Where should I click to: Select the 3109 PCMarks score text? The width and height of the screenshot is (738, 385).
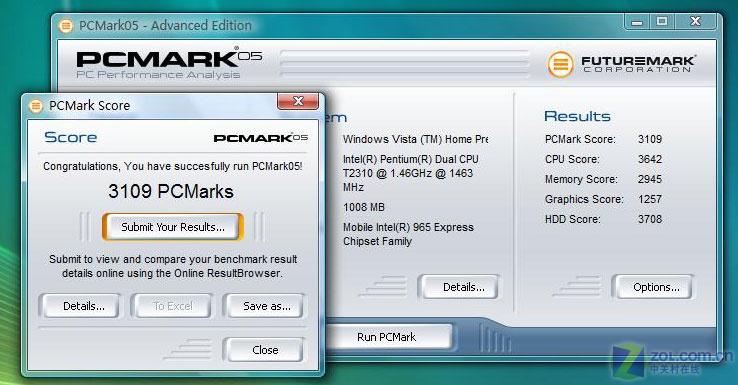171,192
